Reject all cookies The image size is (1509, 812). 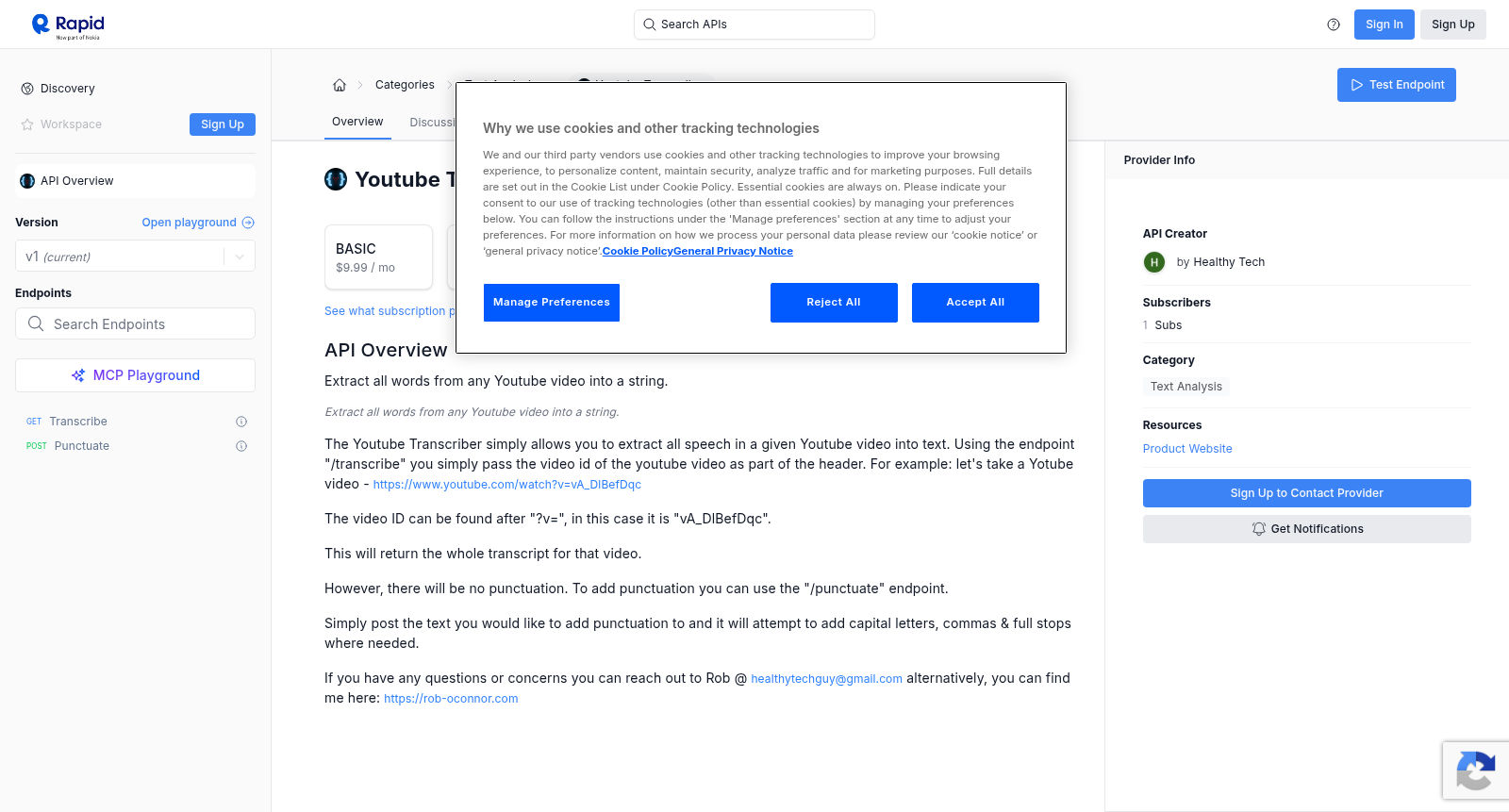point(834,303)
